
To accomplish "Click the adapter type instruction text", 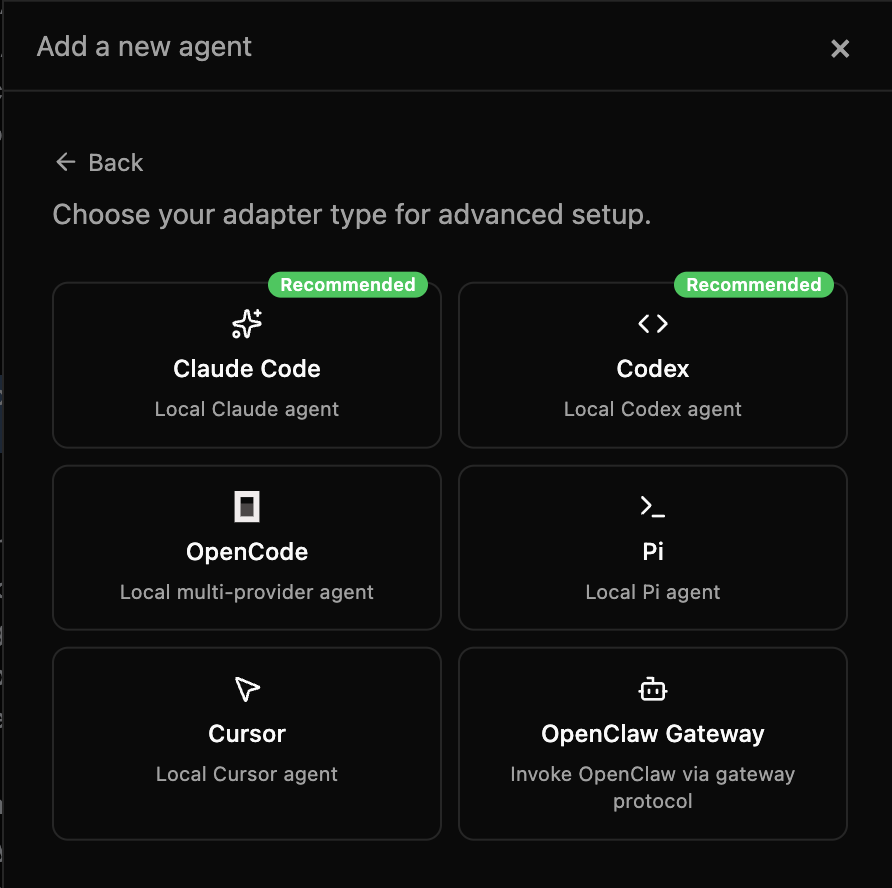I will click(351, 214).
